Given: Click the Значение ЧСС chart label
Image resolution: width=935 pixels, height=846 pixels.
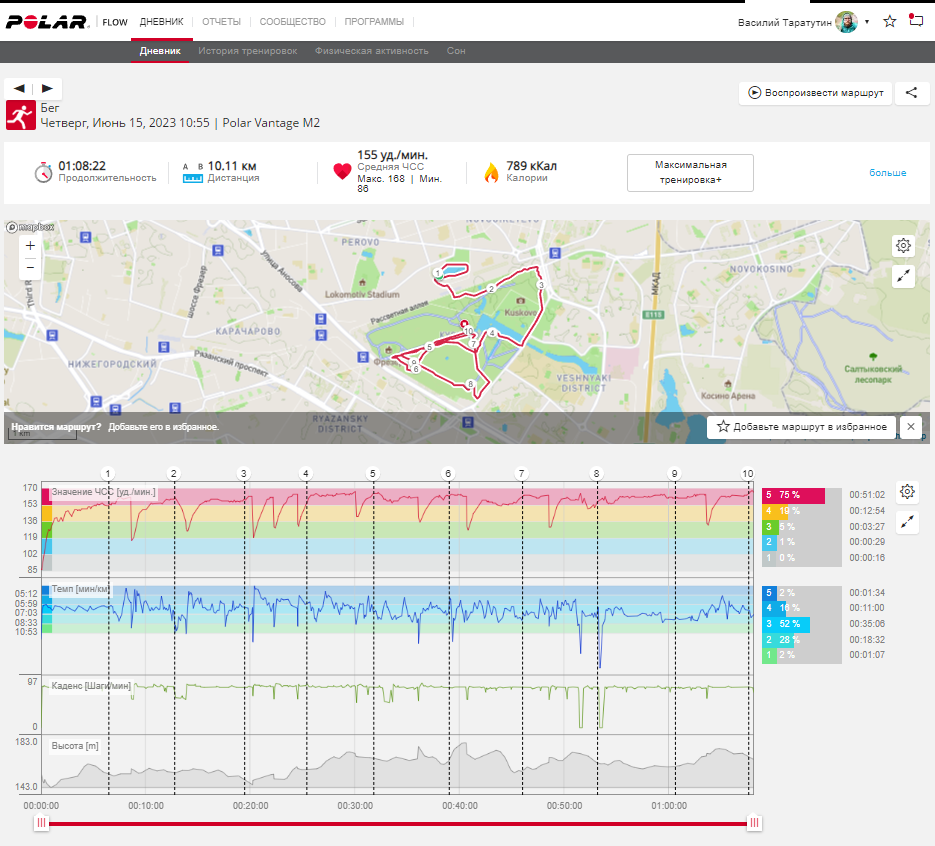Looking at the screenshot, I should coord(103,492).
